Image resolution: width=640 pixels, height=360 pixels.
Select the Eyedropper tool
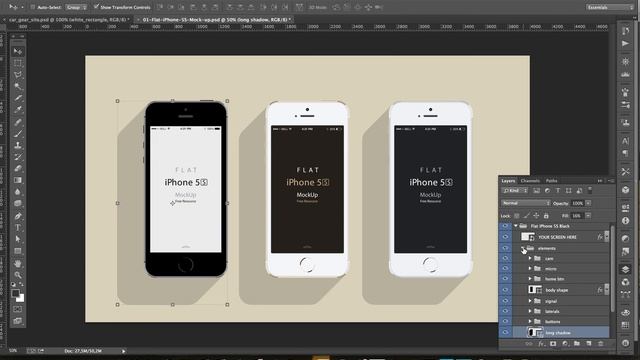[x=18, y=110]
